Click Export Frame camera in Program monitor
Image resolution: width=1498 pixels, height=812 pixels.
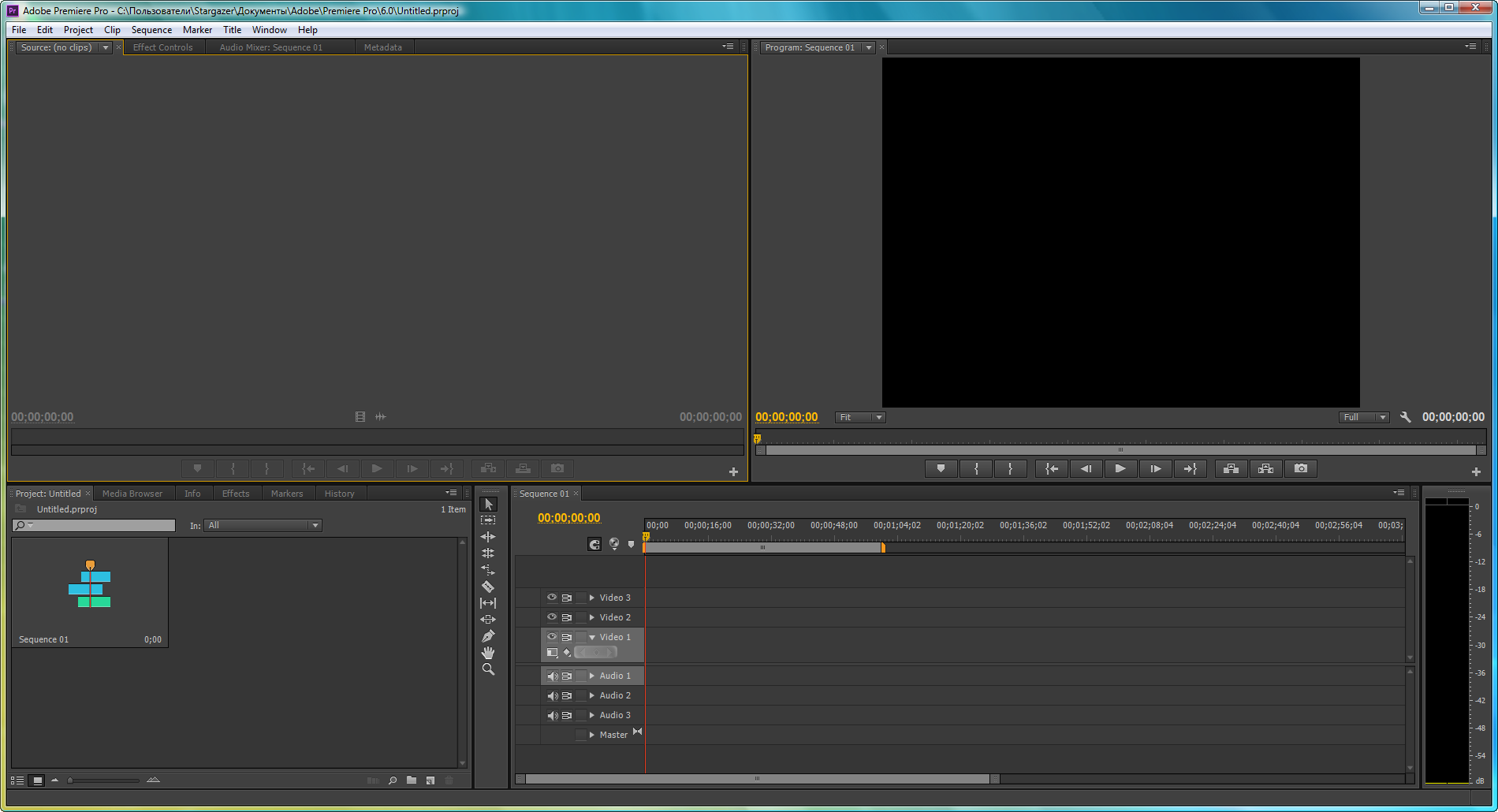[x=1301, y=469]
